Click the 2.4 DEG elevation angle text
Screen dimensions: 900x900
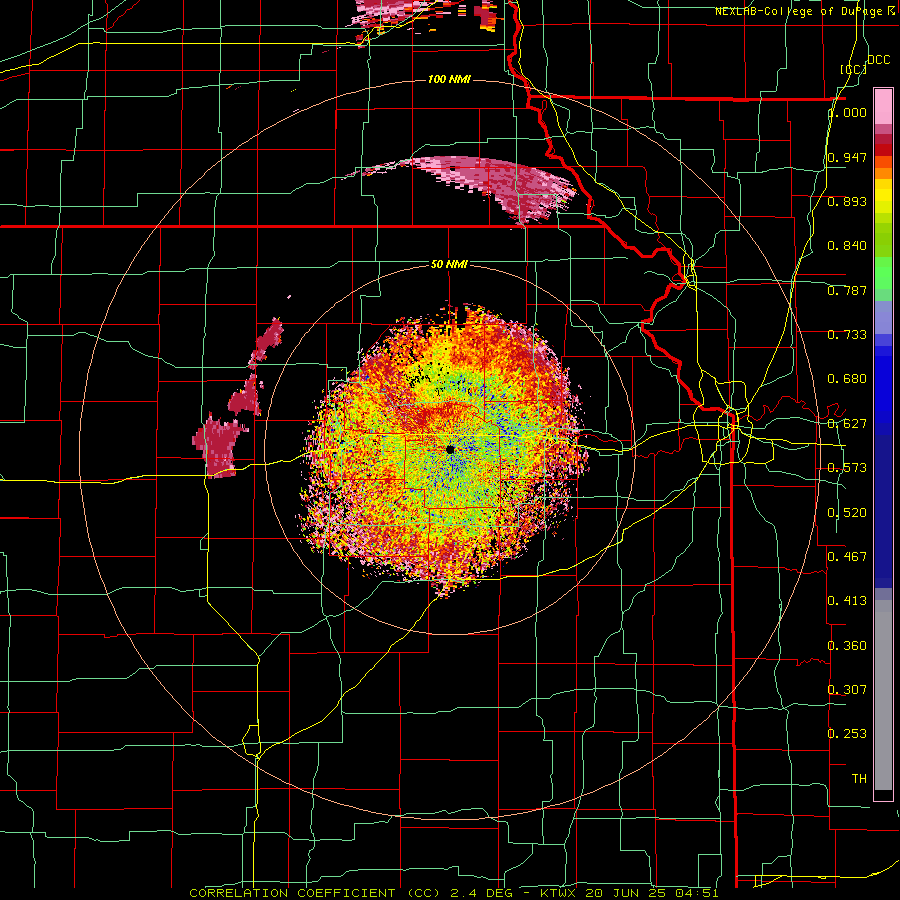click(x=480, y=893)
